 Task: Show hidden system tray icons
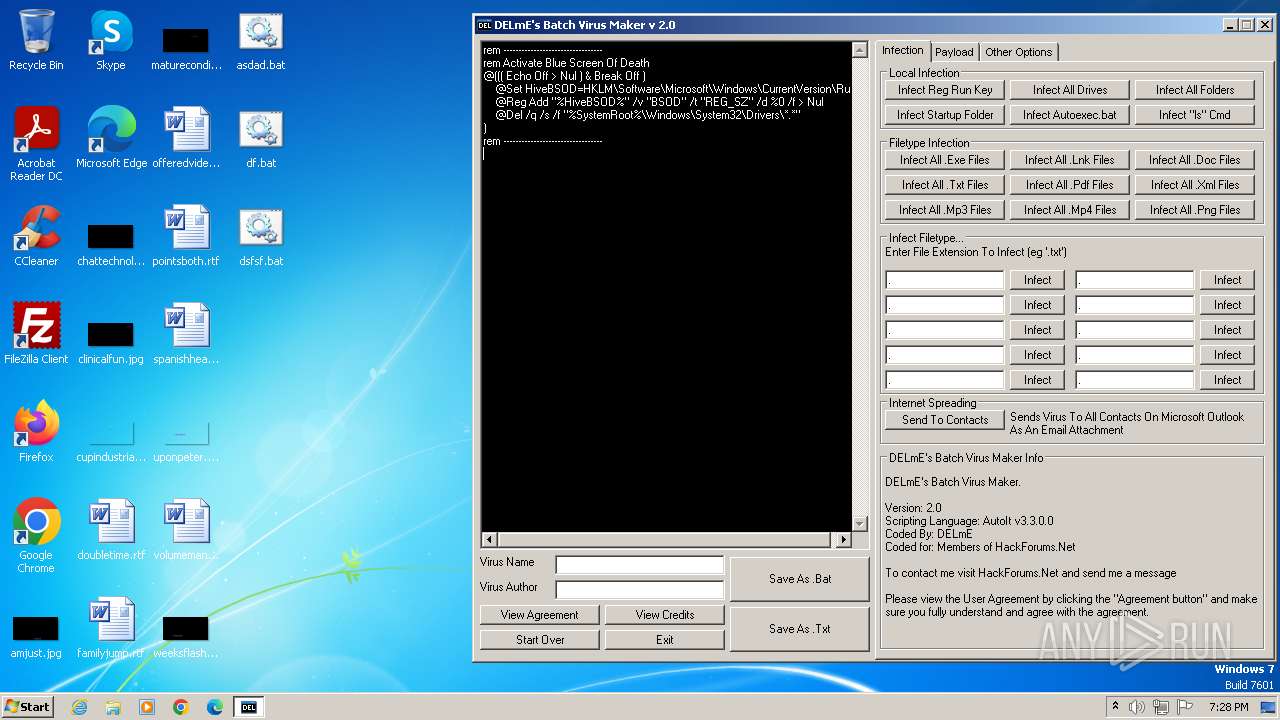tap(1115, 707)
